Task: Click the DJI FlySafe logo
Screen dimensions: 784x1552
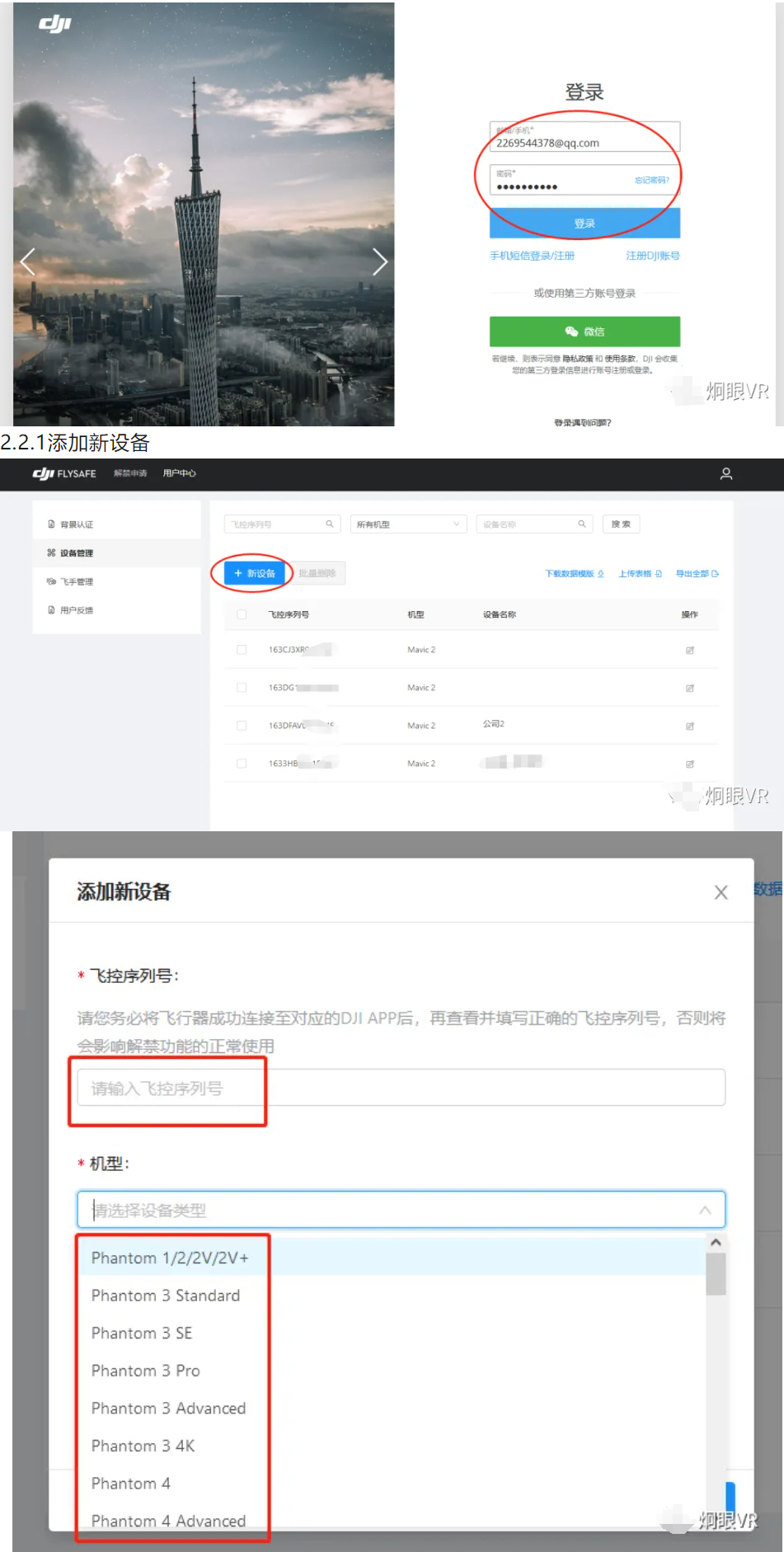Action: pos(64,474)
